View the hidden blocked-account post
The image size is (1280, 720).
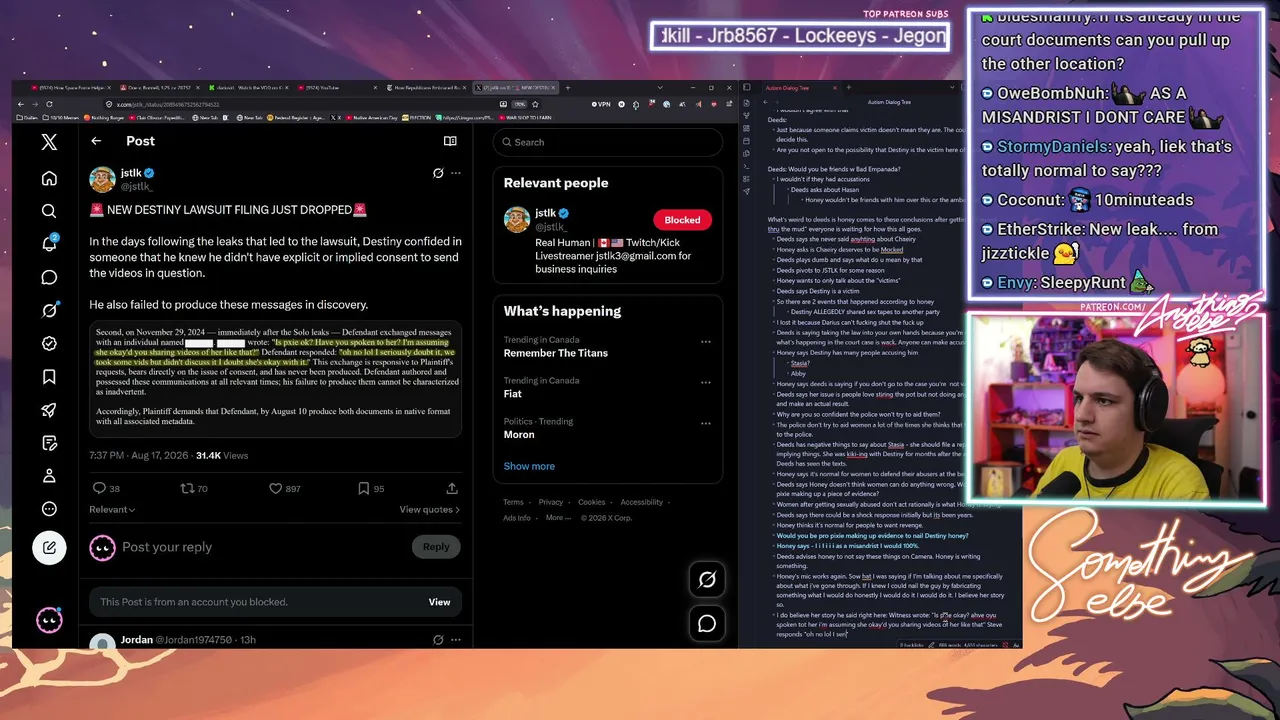click(x=439, y=602)
